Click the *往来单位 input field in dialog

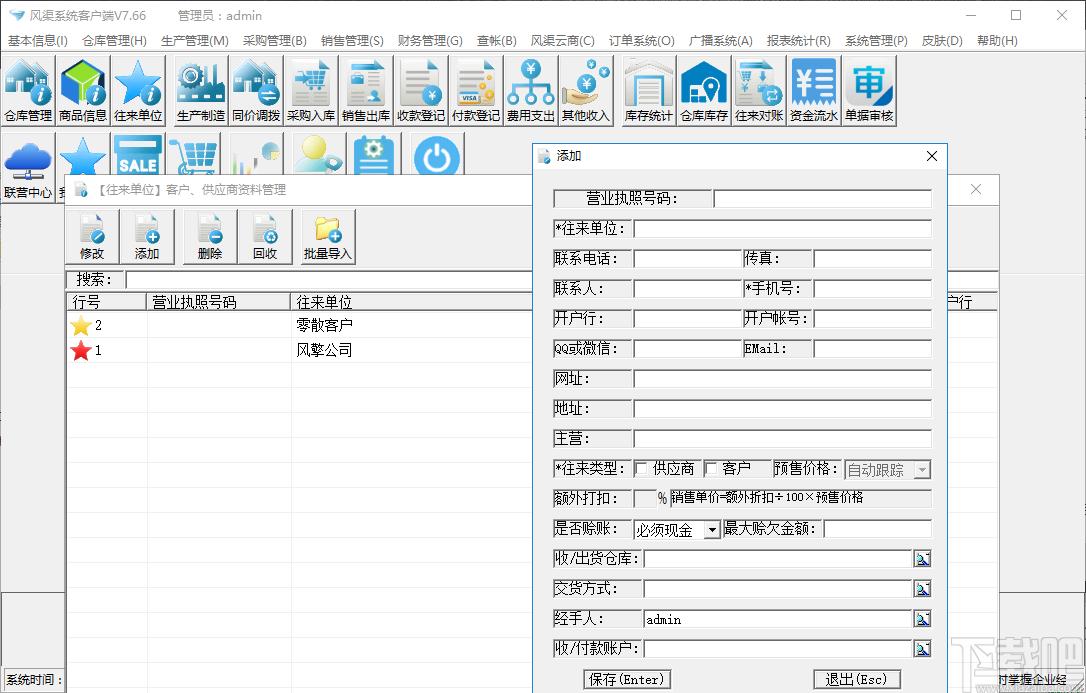[783, 228]
